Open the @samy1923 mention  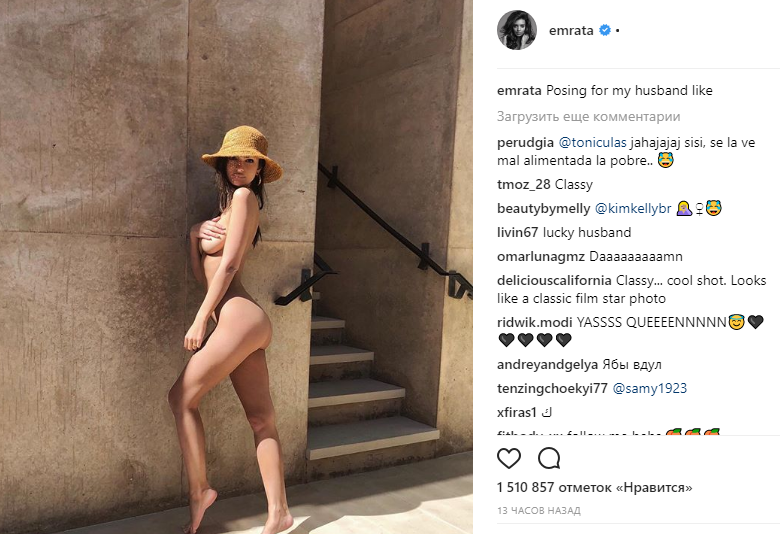tap(650, 388)
